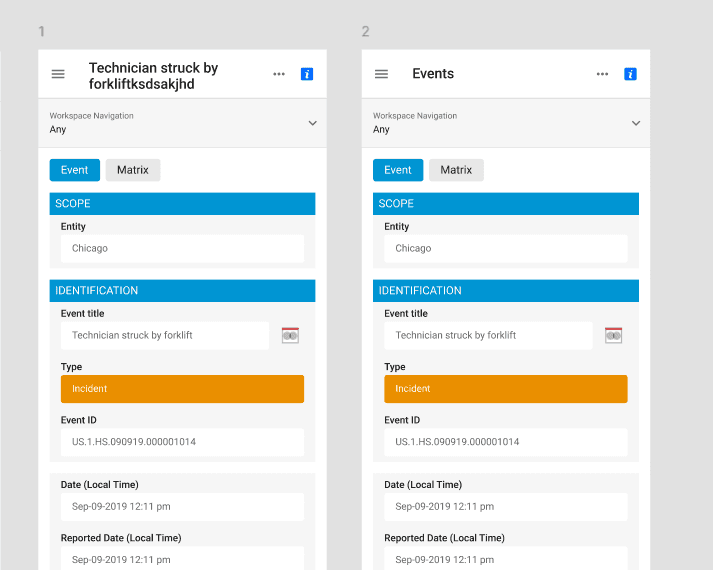Screen dimensions: 713x570
Task: Collapse IDENTIFICATION section header in screen 2
Action: [x=506, y=291]
